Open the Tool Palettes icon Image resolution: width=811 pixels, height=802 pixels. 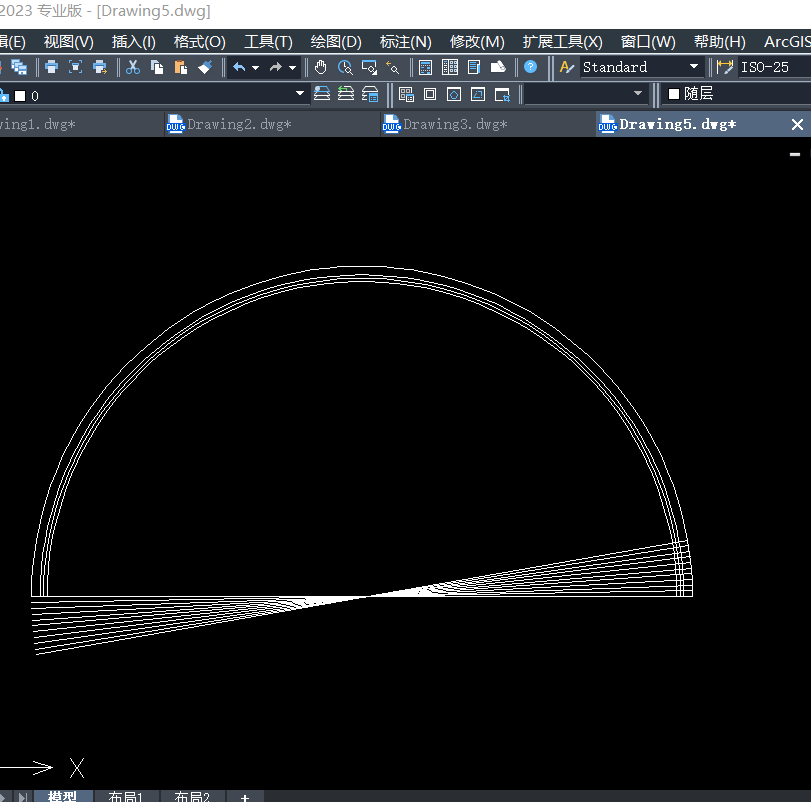pyautogui.click(x=474, y=67)
